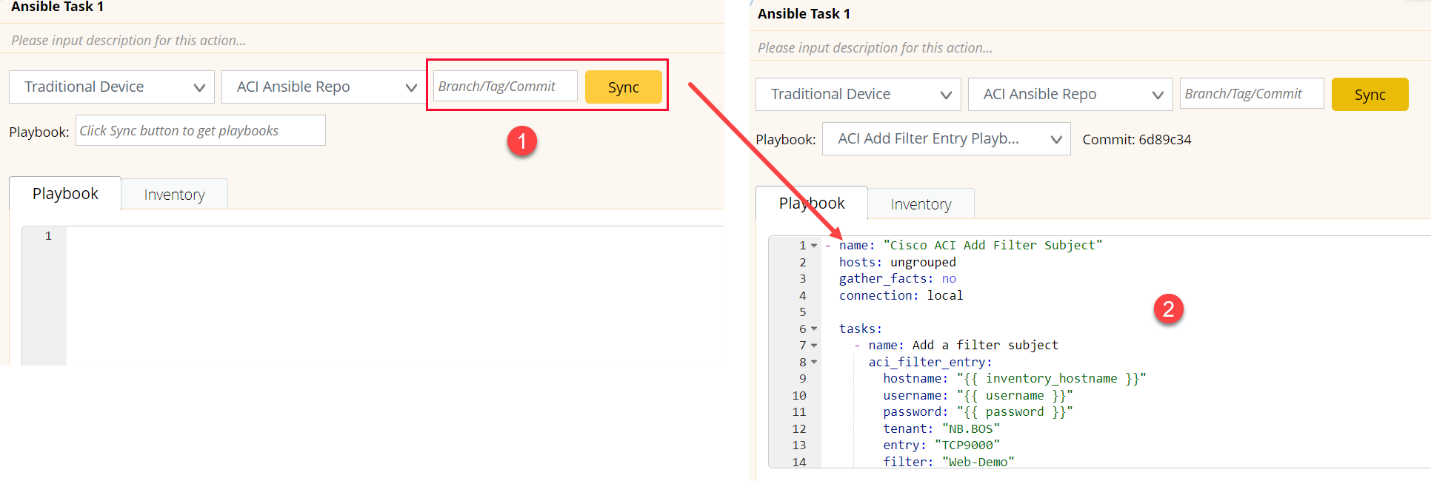This screenshot has height=481, width=1431.
Task: Select the Inventory tab above the empty editor
Action: point(174,194)
